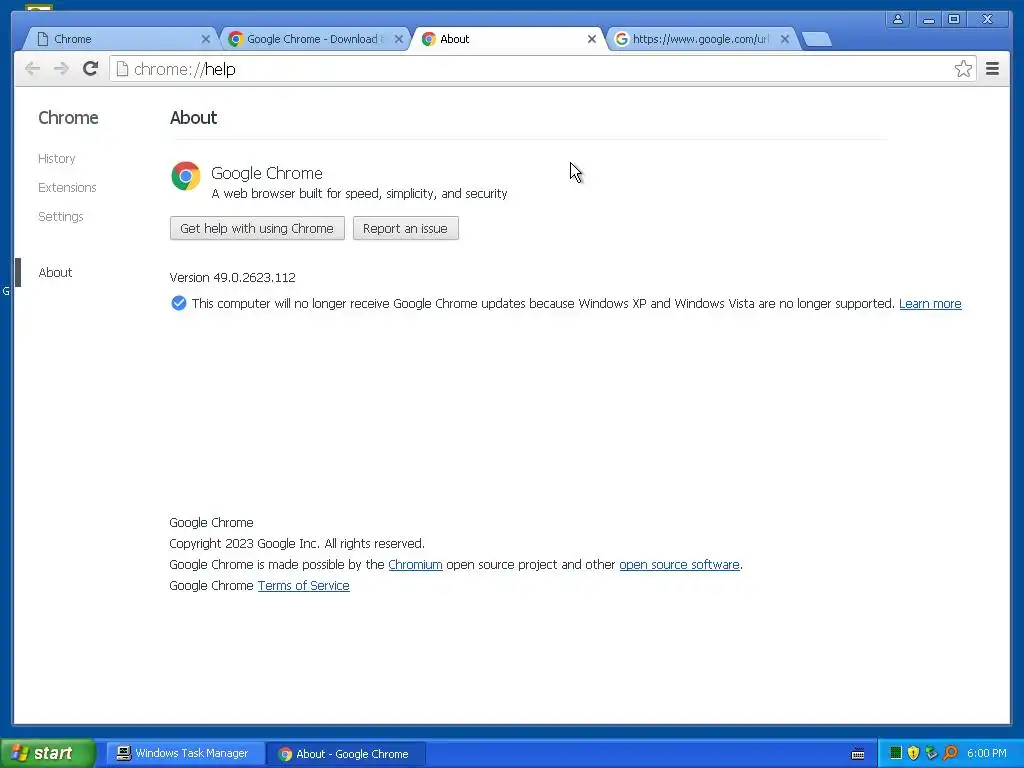
Task: Switch to Windows Task Manager in taskbar
Action: tap(183, 754)
